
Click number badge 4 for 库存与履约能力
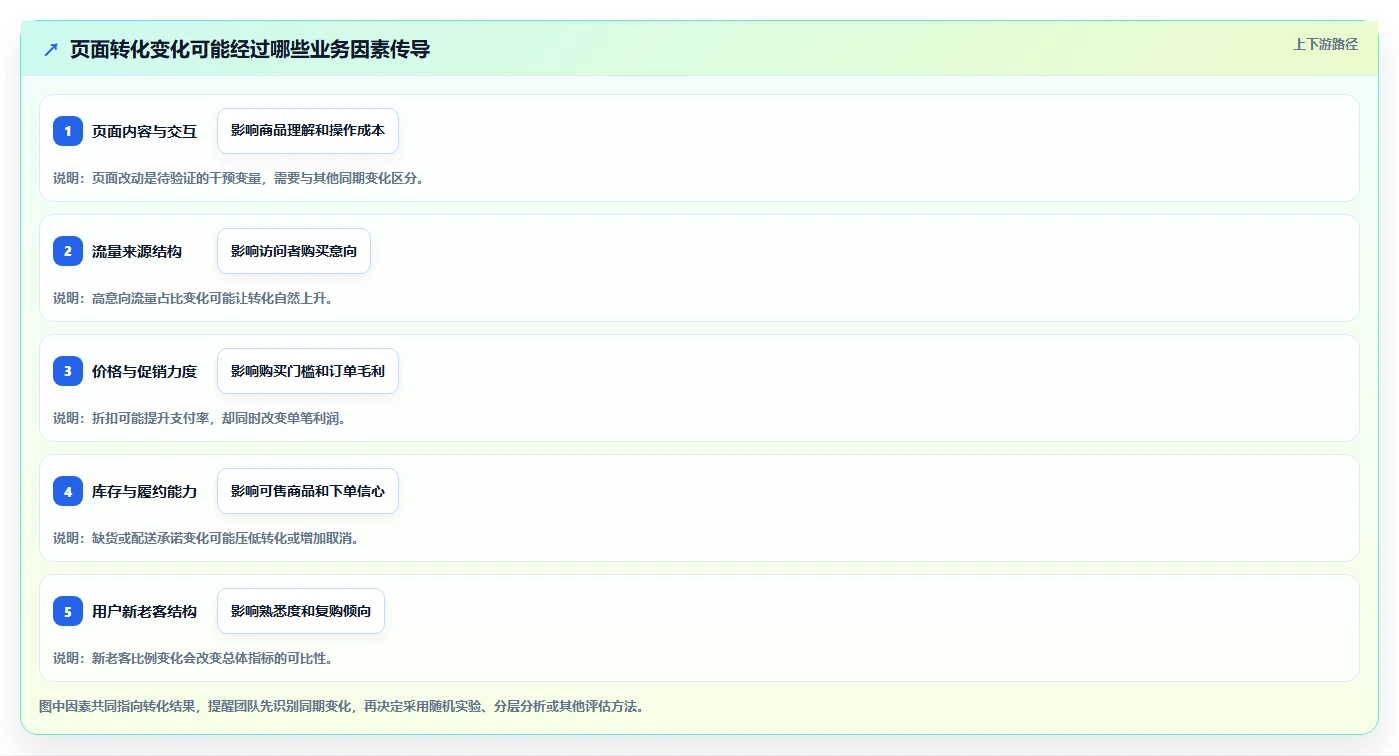(x=68, y=491)
